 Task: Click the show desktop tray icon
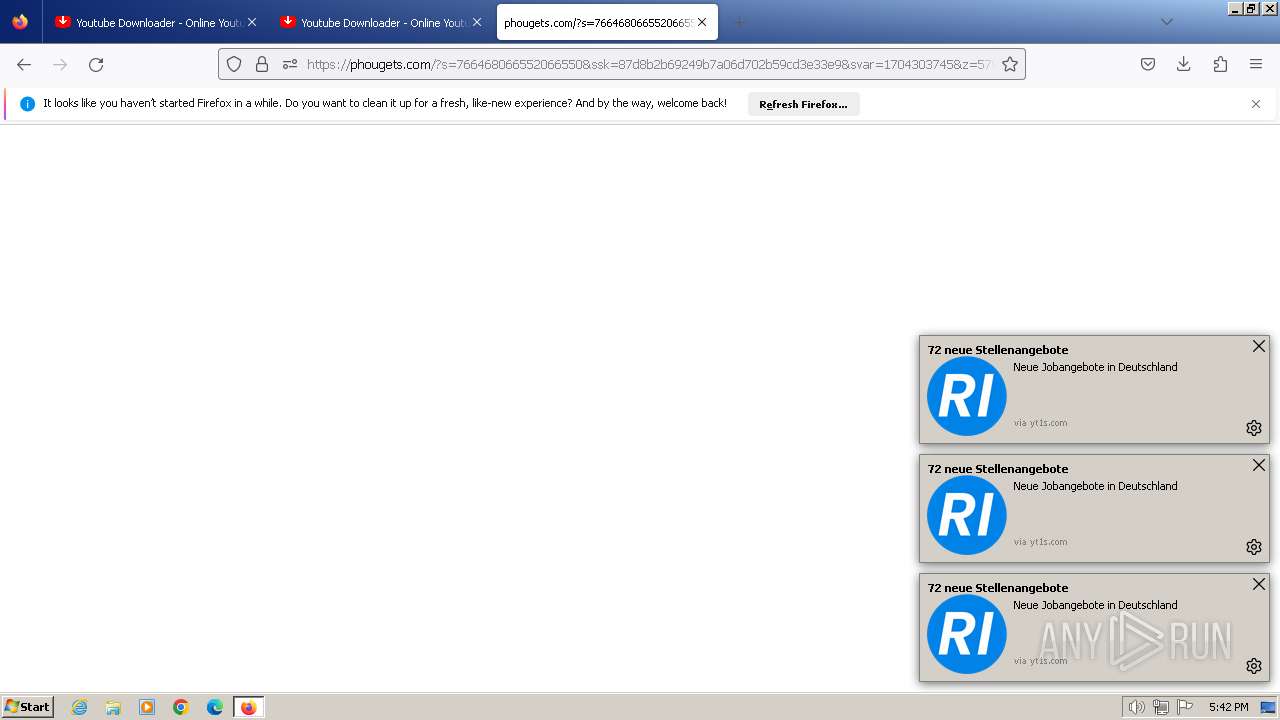point(1268,707)
